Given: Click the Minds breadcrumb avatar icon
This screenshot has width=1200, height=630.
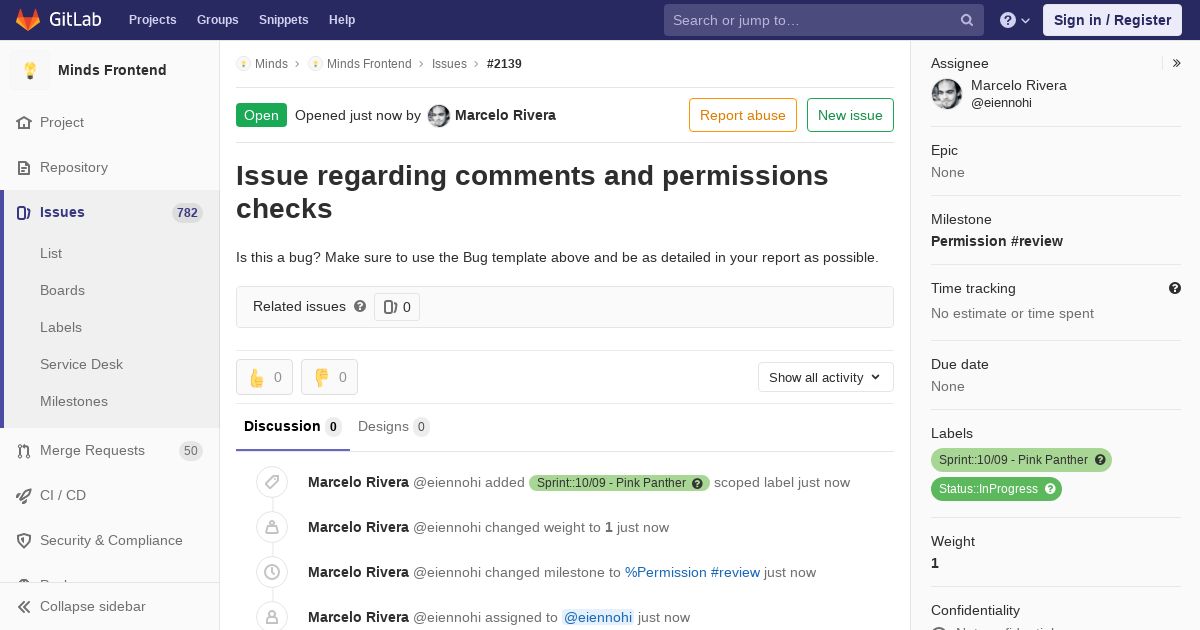Looking at the screenshot, I should coord(243,64).
